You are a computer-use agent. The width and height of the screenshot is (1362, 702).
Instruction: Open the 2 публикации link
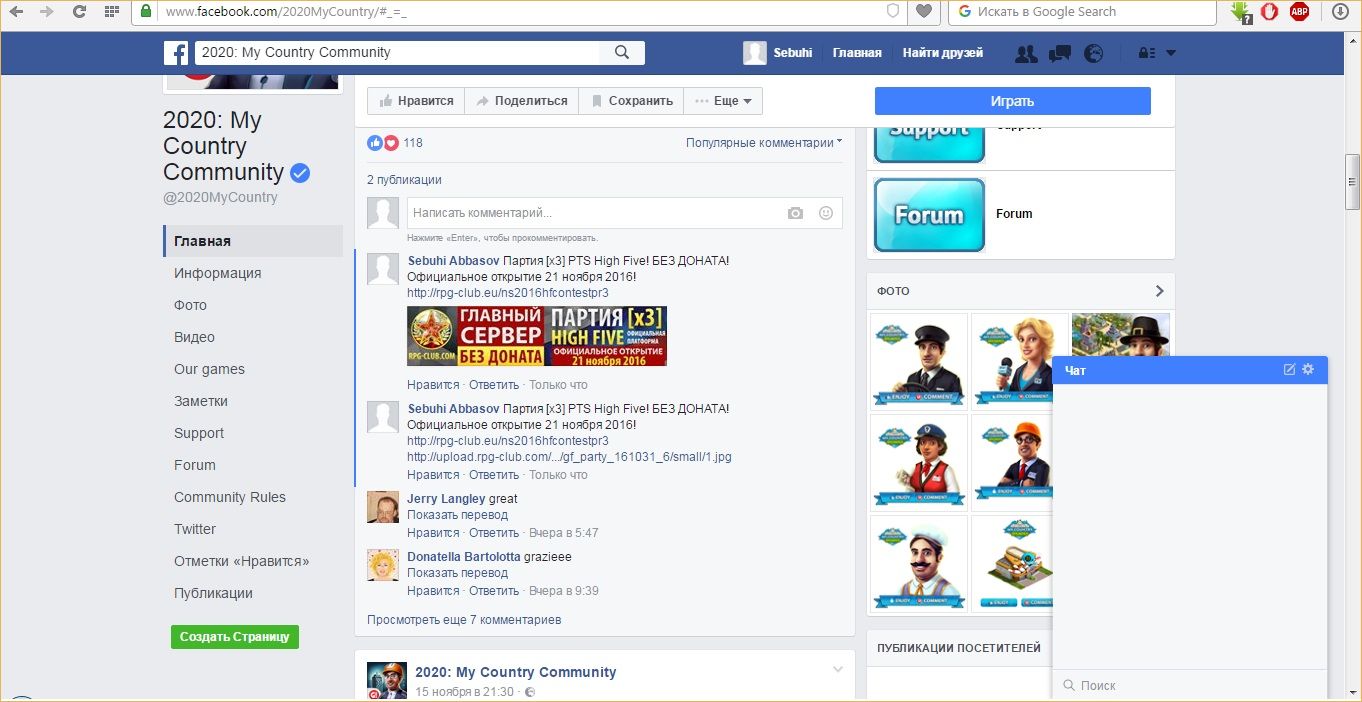(404, 180)
